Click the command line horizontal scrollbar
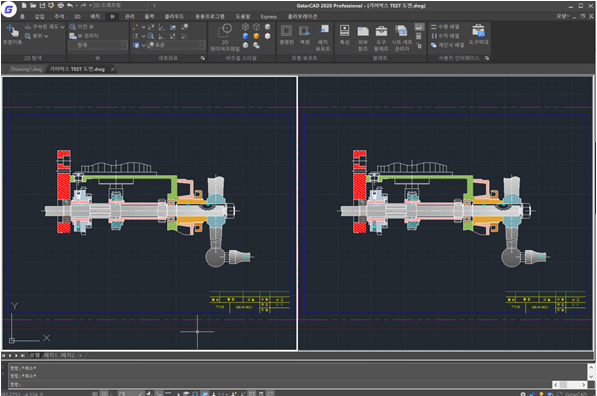 (x=570, y=384)
